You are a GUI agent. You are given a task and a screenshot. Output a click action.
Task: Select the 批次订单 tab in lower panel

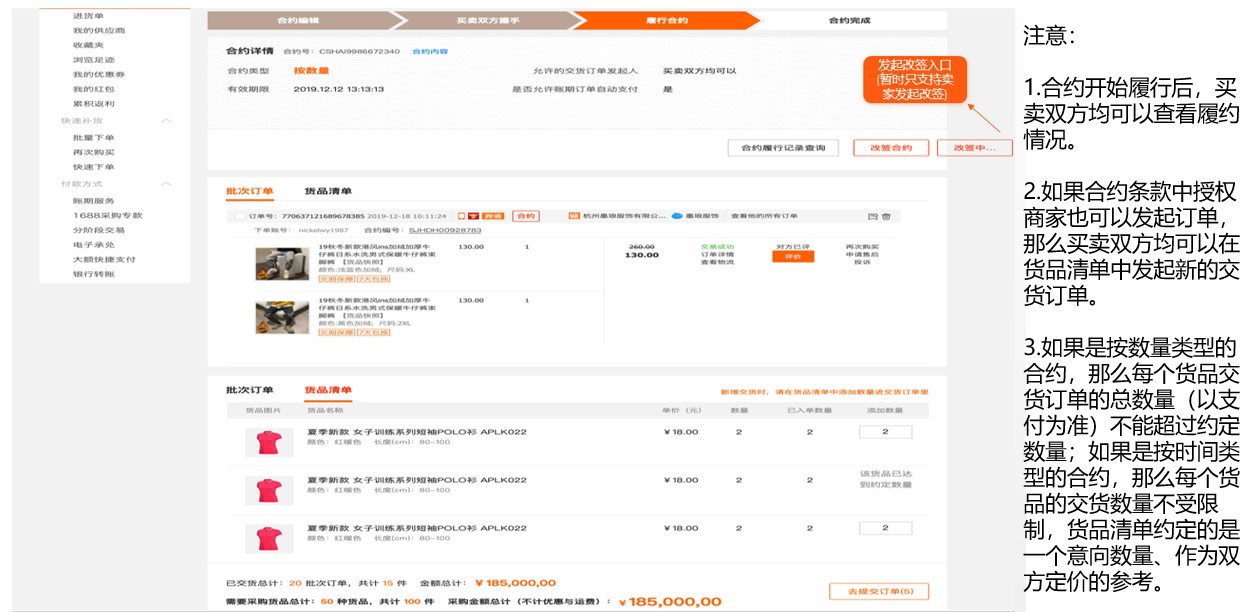click(x=249, y=390)
